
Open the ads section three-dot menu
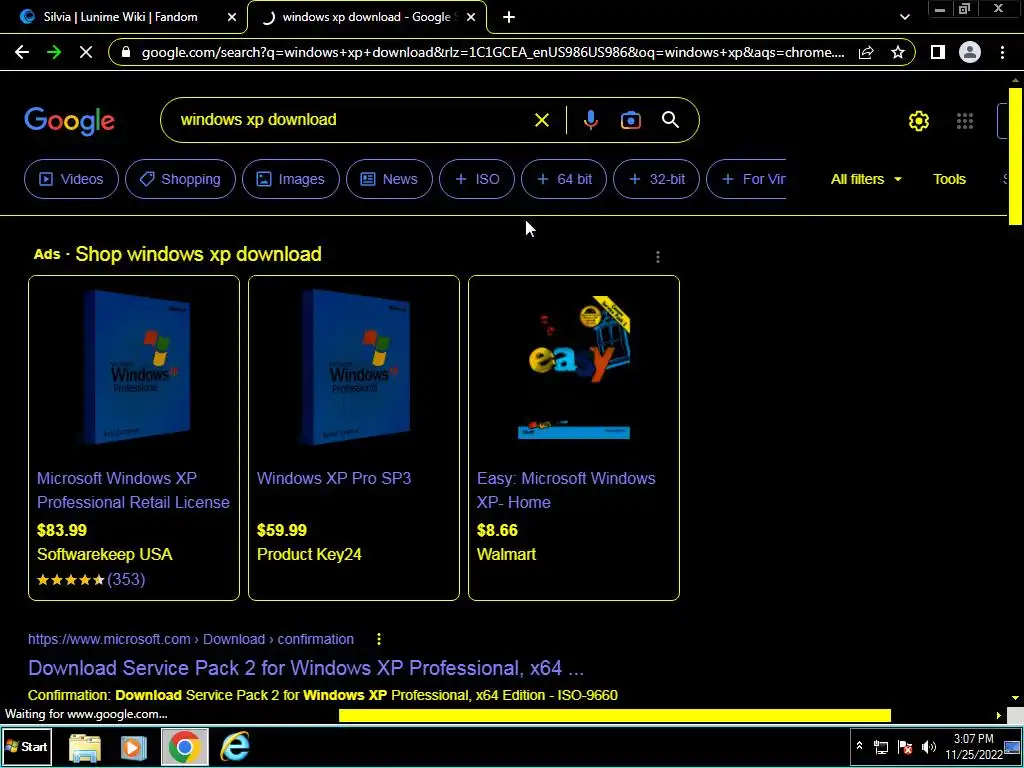658,257
